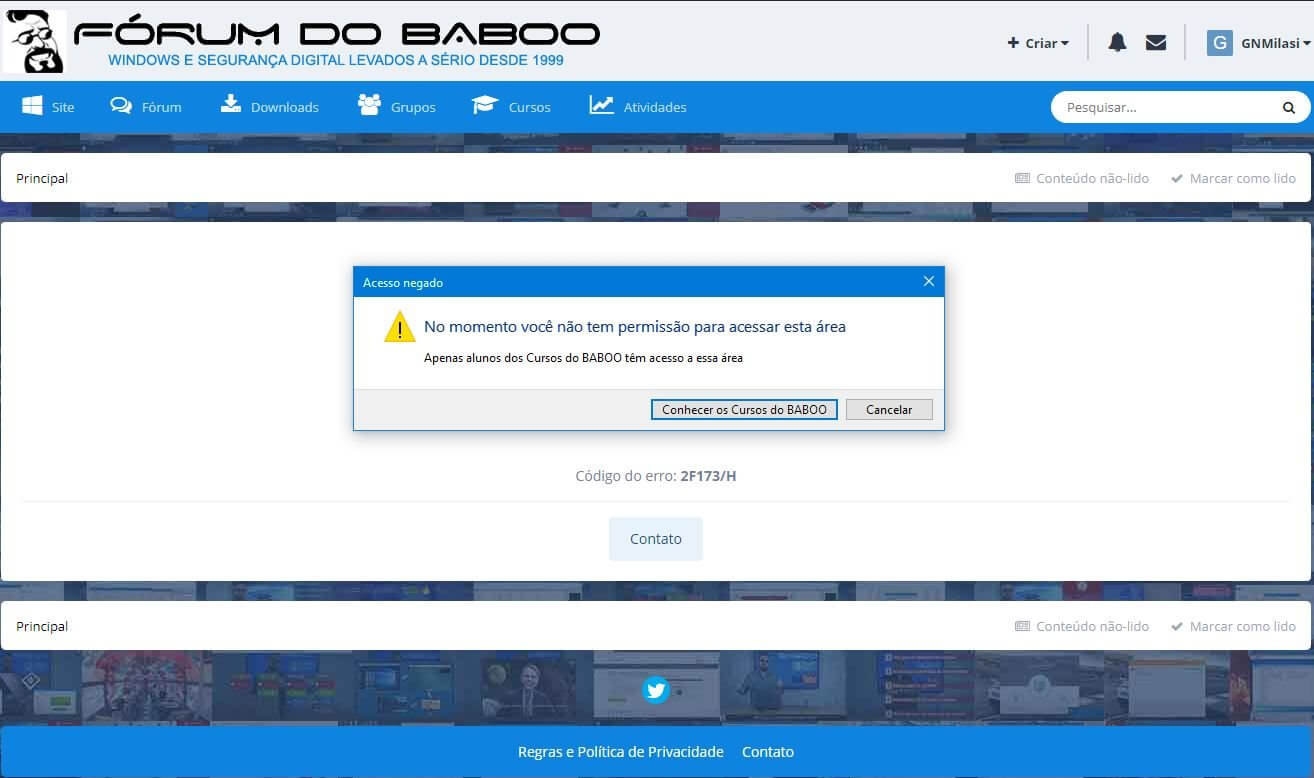Expand the Criar dropdown
This screenshot has height=778, width=1314.
[1038, 43]
